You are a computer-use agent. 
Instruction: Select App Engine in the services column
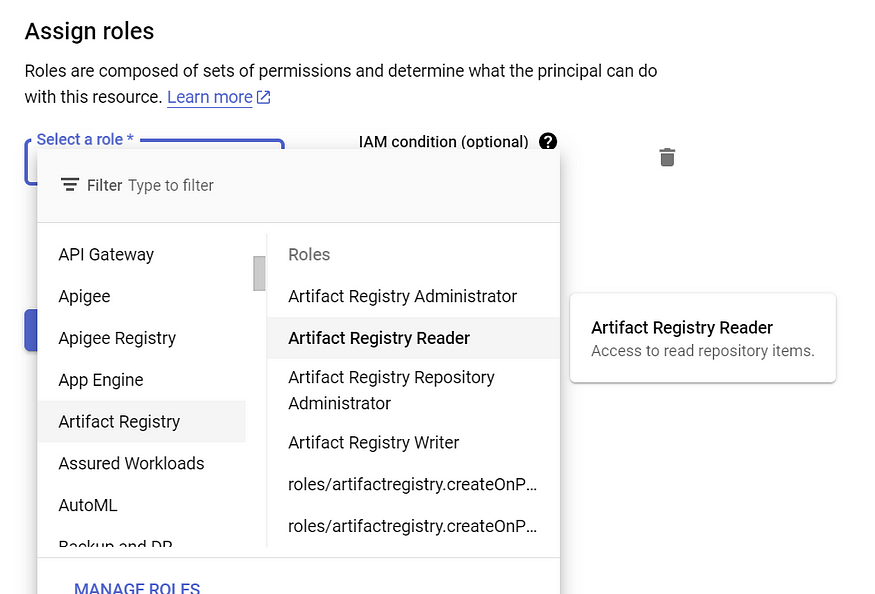[101, 380]
